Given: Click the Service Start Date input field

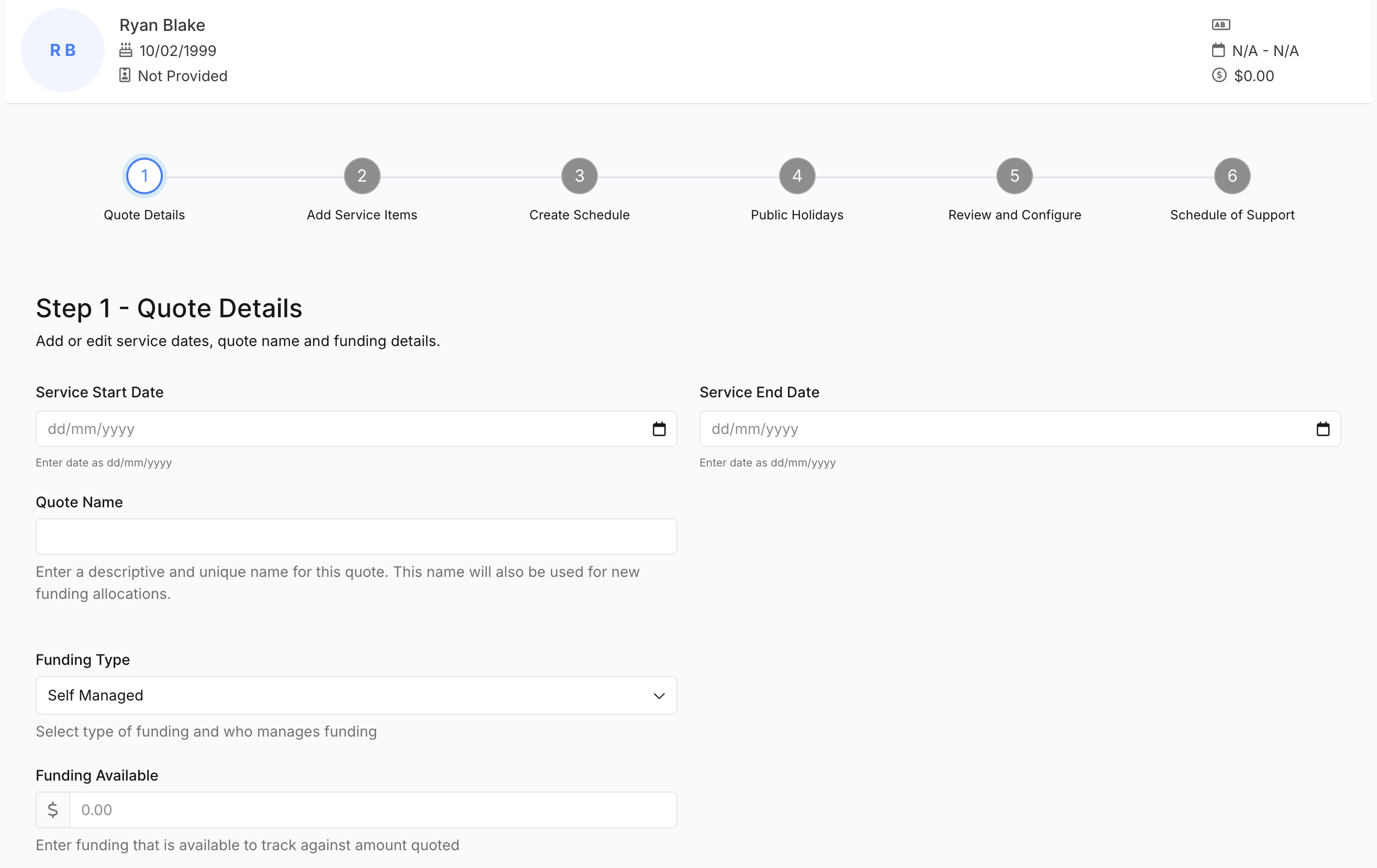Looking at the screenshot, I should coord(356,429).
